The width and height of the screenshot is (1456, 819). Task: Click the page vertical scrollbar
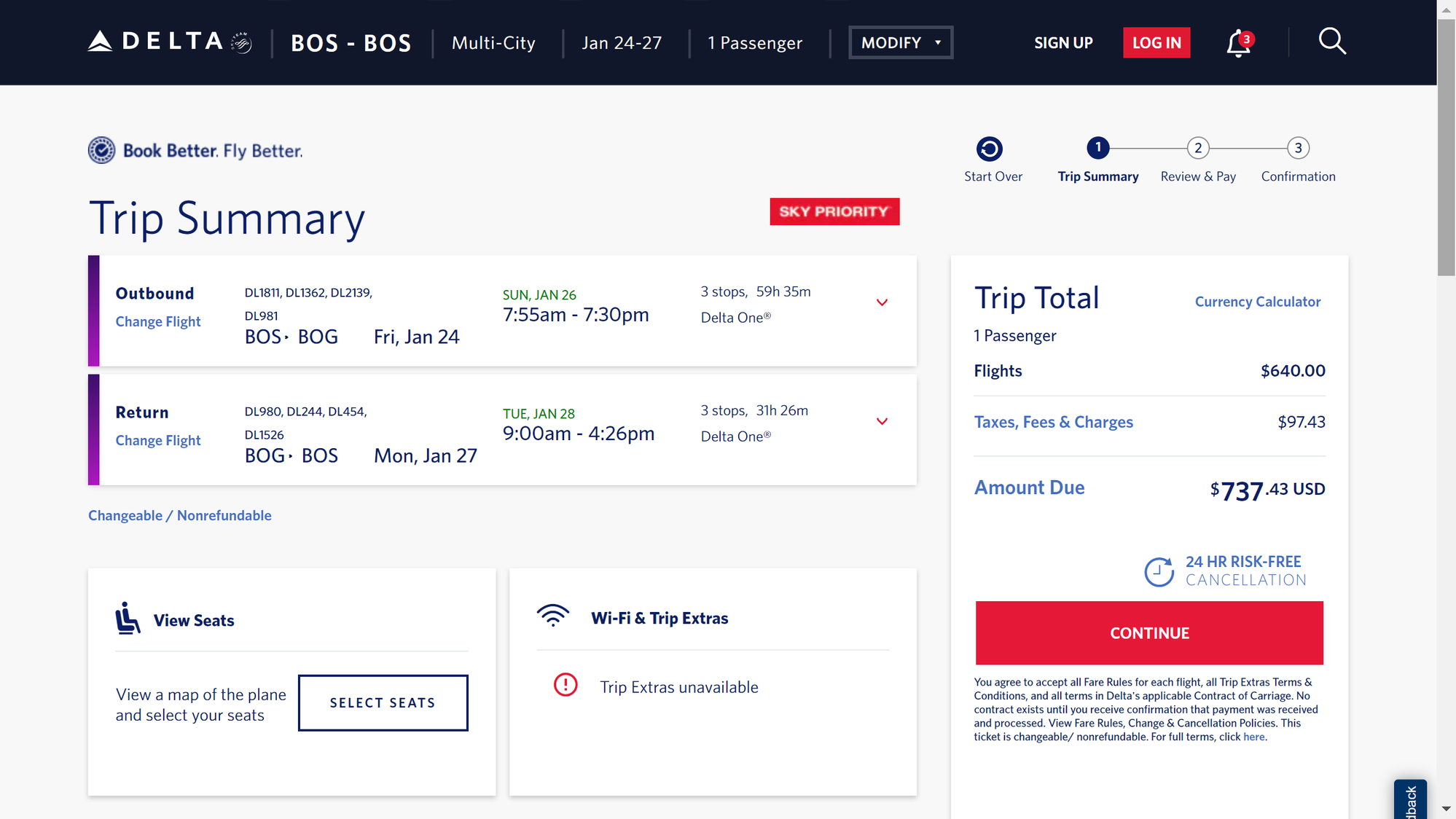click(1446, 146)
